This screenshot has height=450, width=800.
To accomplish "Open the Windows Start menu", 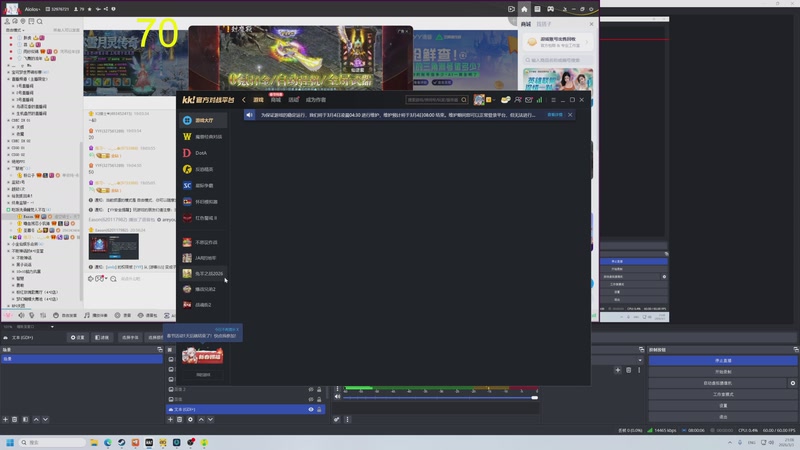I will click(x=10, y=442).
